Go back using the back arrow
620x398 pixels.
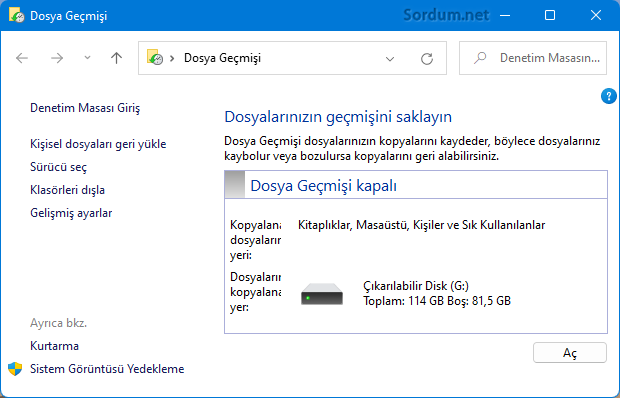(22, 58)
